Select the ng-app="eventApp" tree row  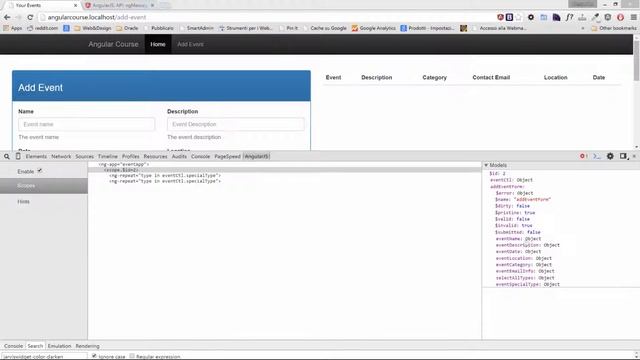click(124, 164)
